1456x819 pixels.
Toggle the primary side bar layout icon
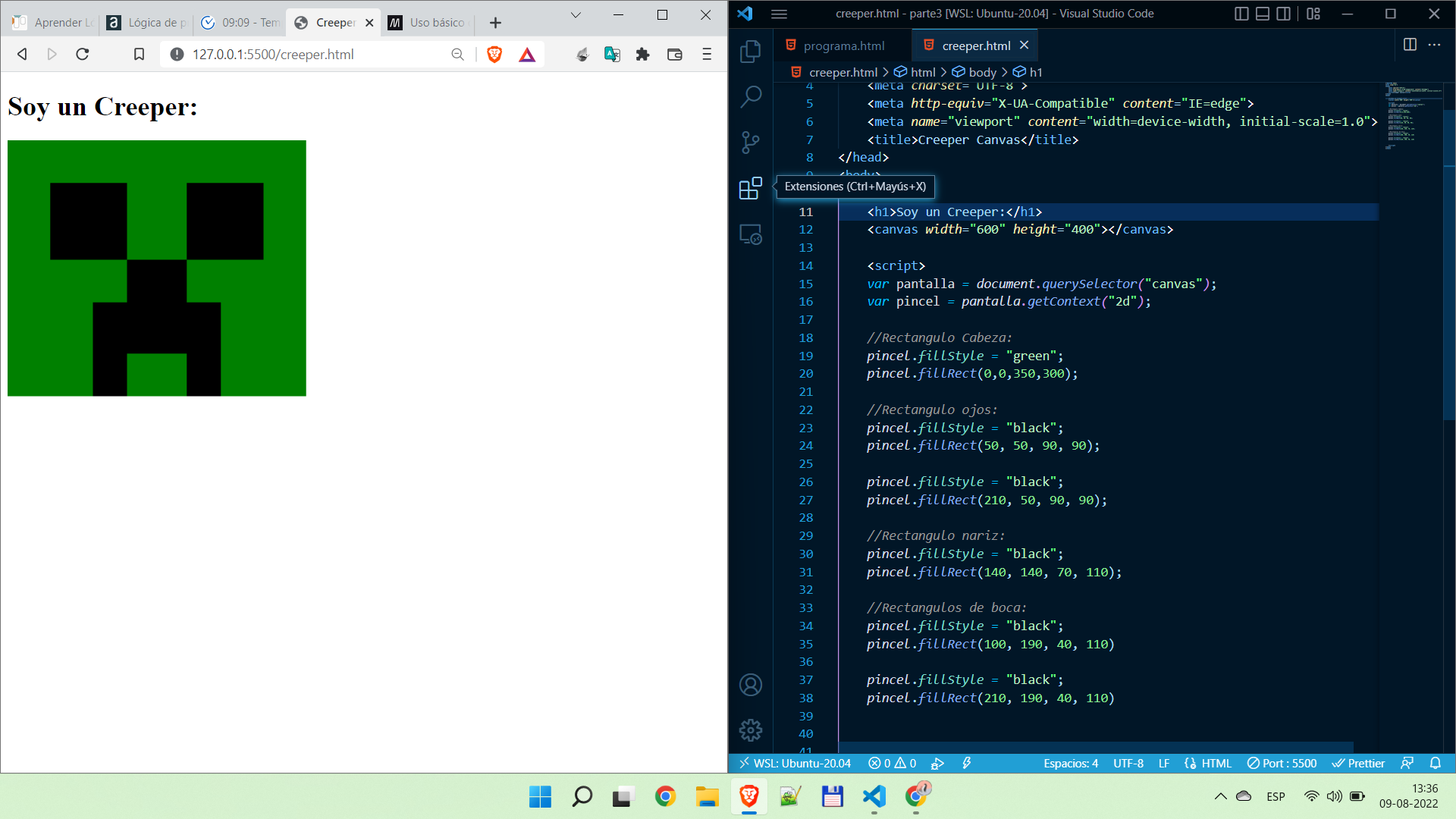1241,14
